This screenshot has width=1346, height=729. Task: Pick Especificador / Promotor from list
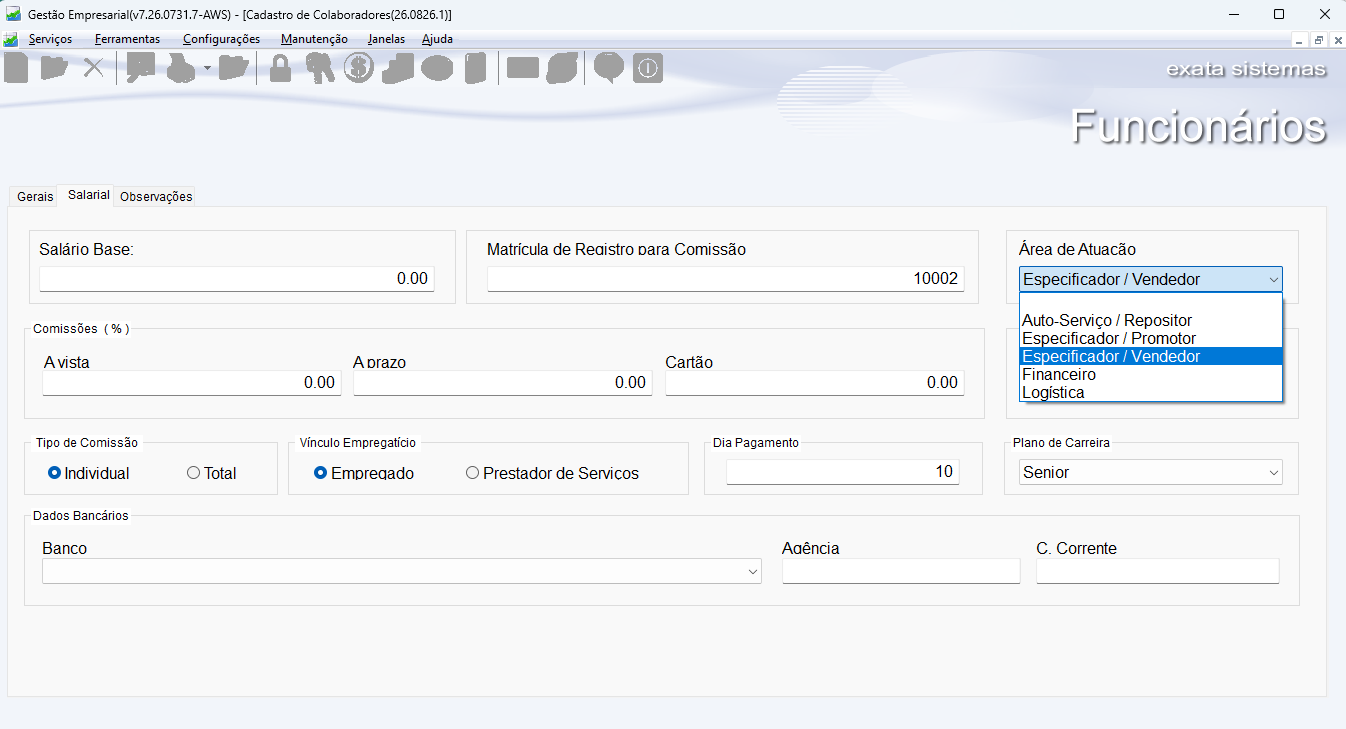pos(1150,338)
